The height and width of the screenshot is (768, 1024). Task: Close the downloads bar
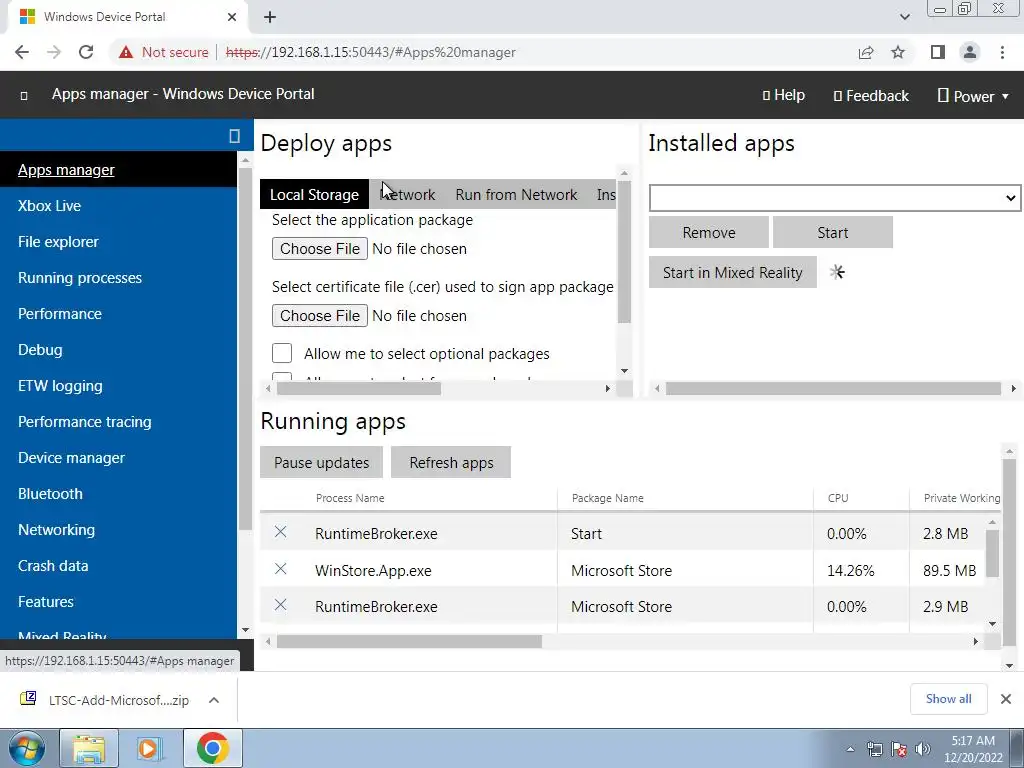[1006, 699]
